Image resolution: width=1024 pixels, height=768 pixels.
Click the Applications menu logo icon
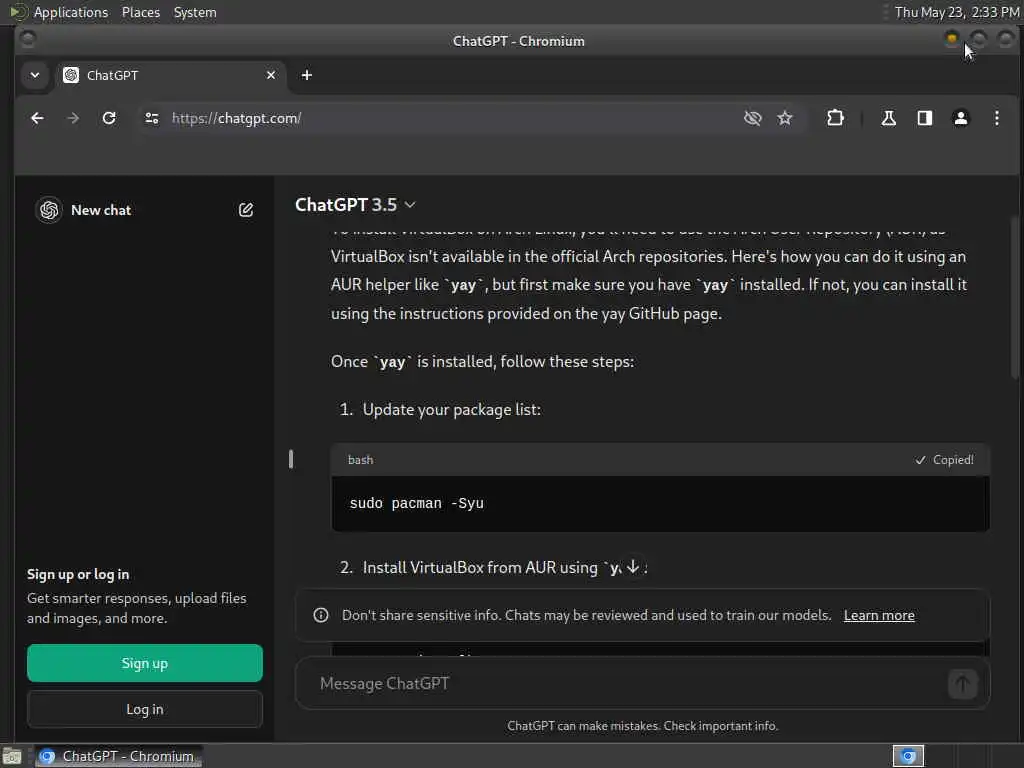pos(18,12)
